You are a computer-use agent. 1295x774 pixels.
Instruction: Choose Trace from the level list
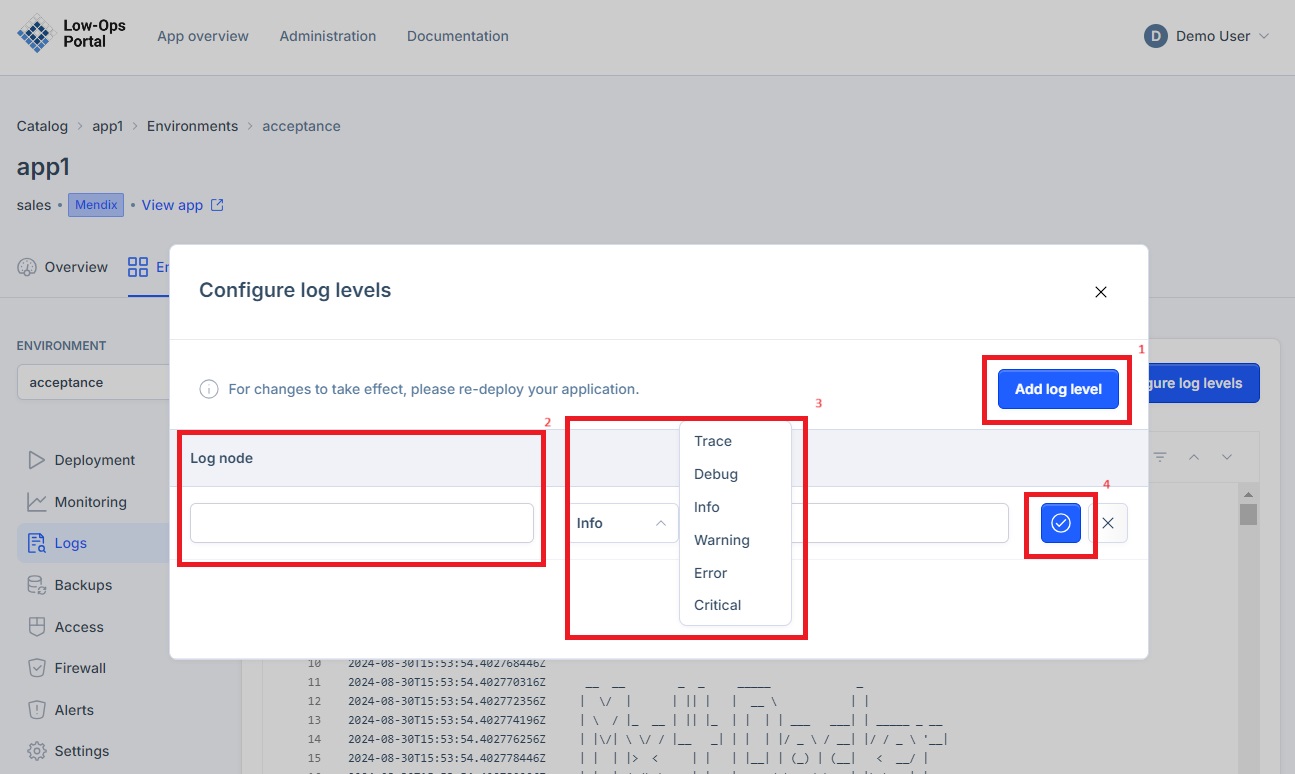click(713, 441)
